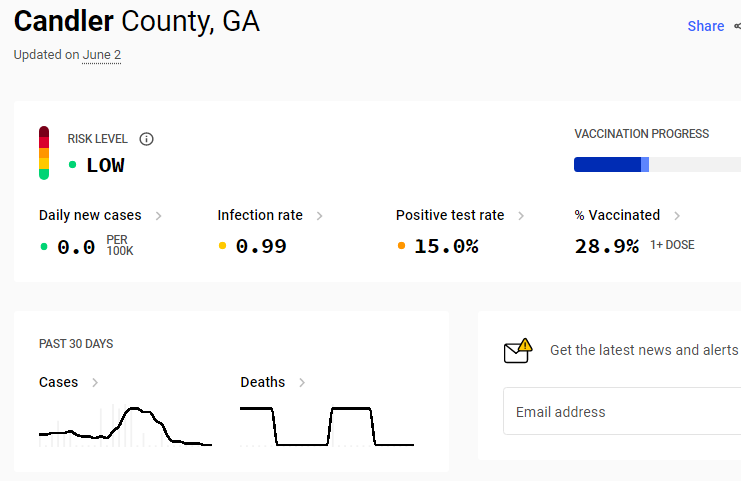Click the email alert envelope icon
Viewport: 741px width, 481px height.
[x=518, y=351]
